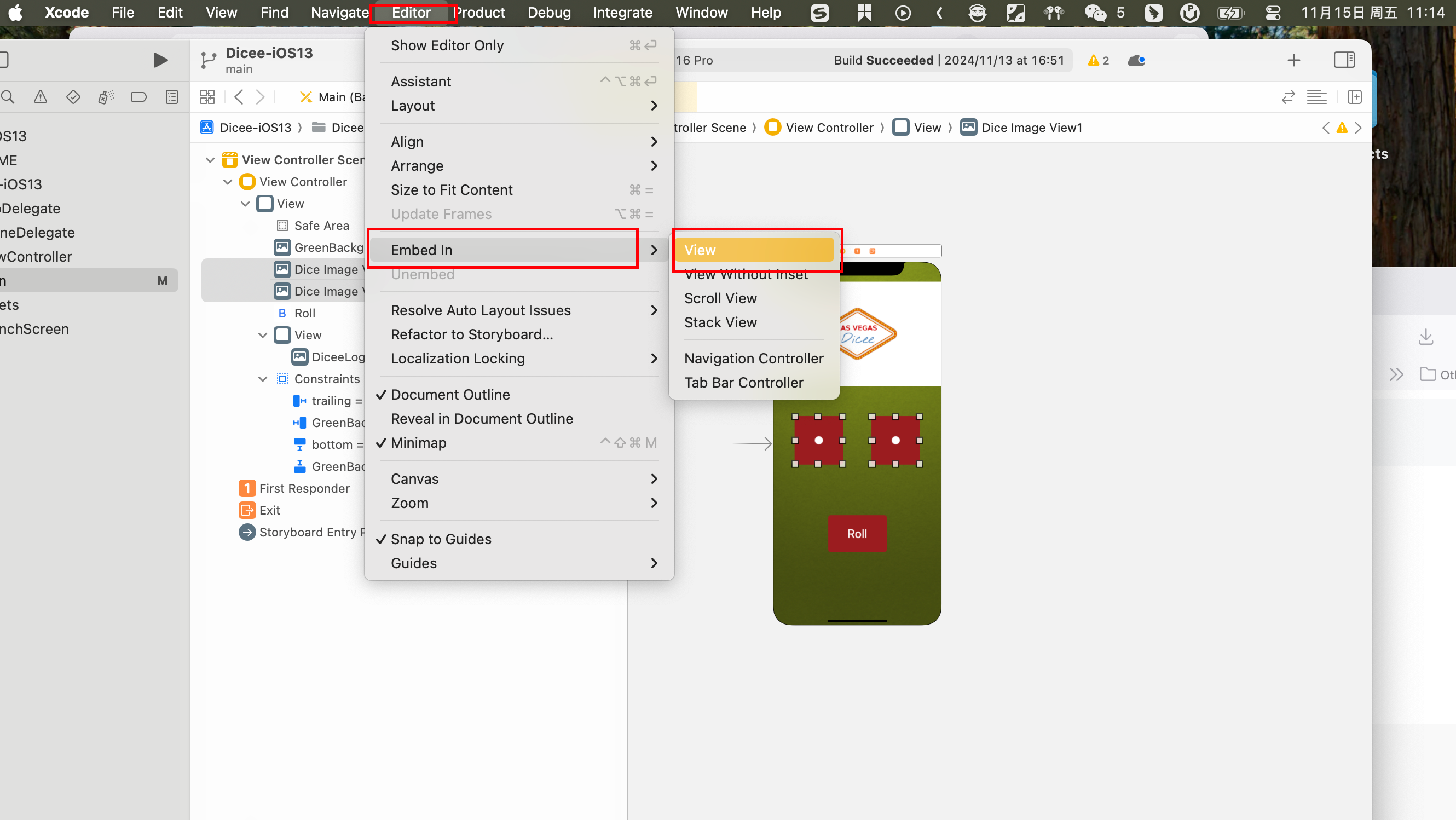This screenshot has height=820, width=1456.
Task: Open the Guides submenu
Action: [519, 563]
